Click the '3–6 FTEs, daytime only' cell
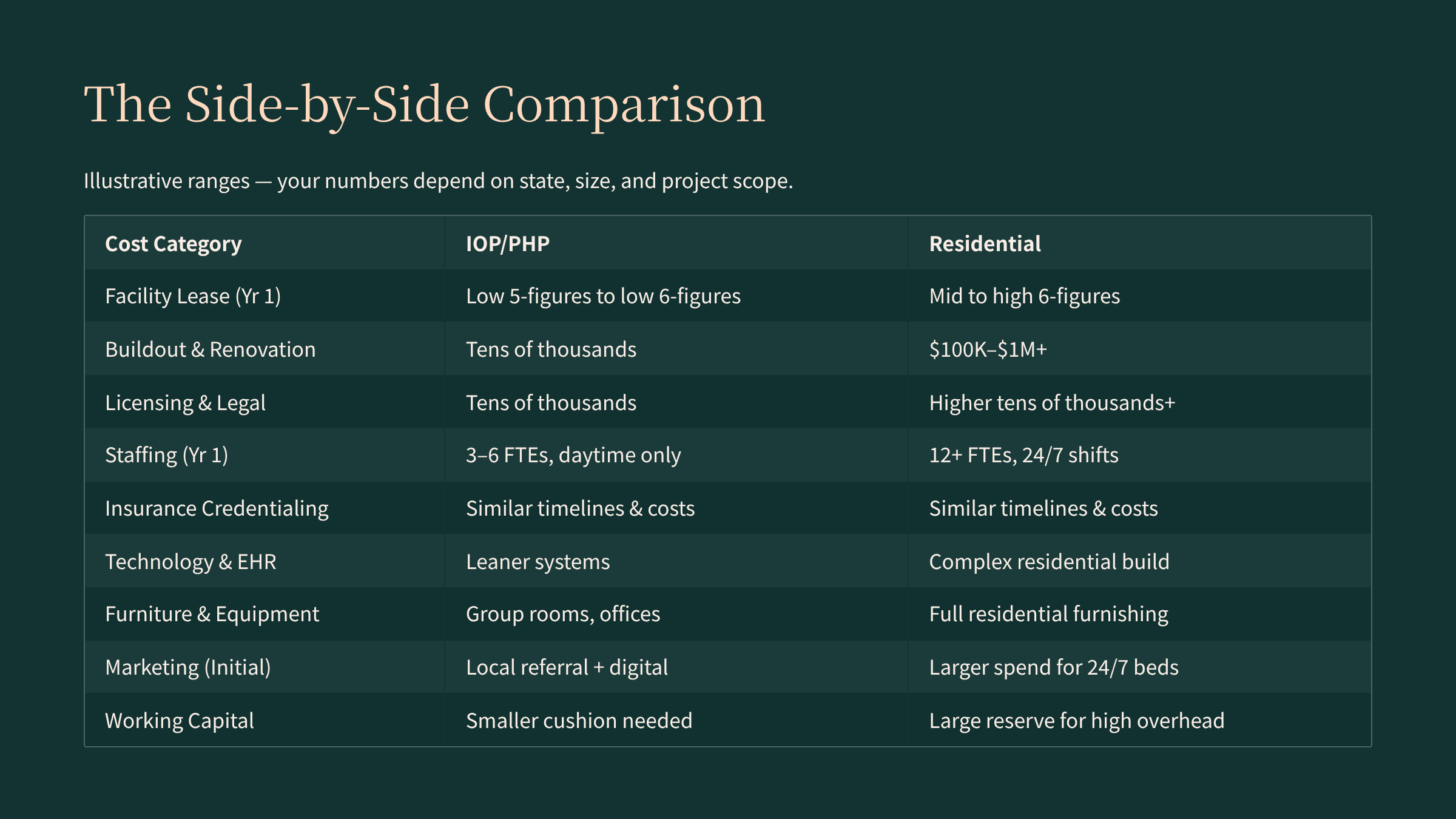The image size is (1456, 819). point(573,455)
